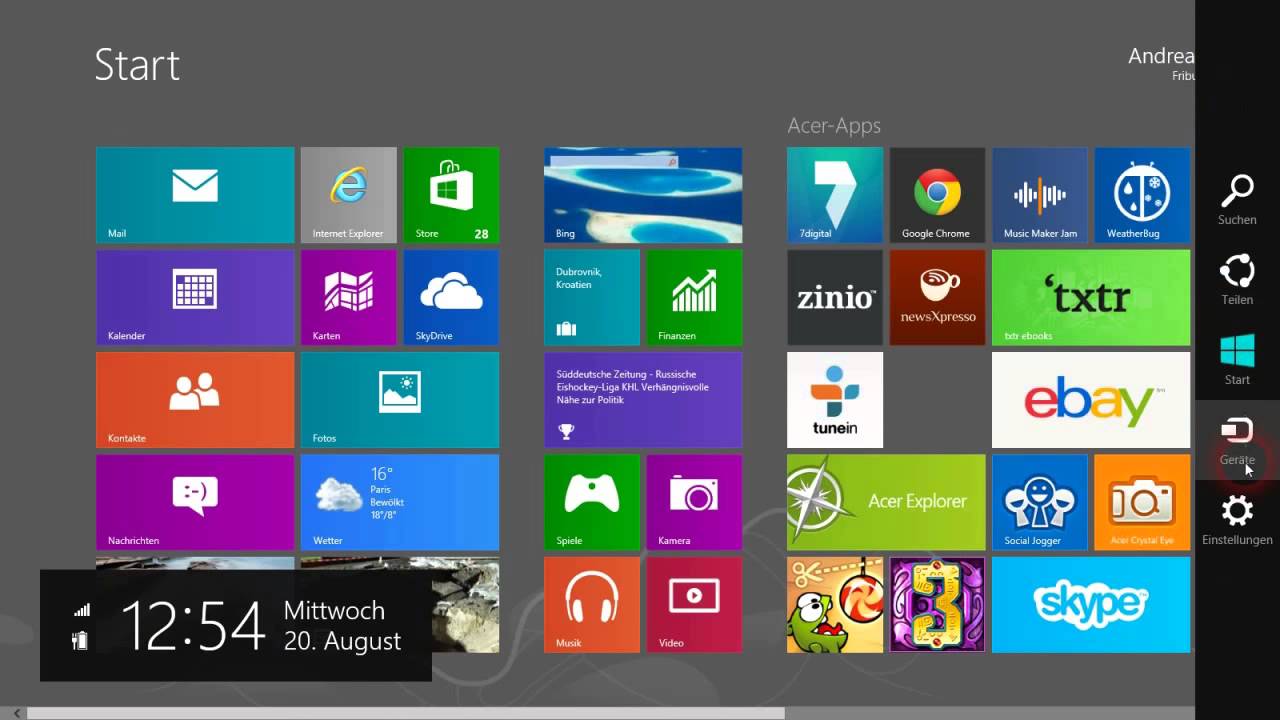Open the Nachrichten messaging tile
This screenshot has width=1280, height=720.
pos(195,503)
